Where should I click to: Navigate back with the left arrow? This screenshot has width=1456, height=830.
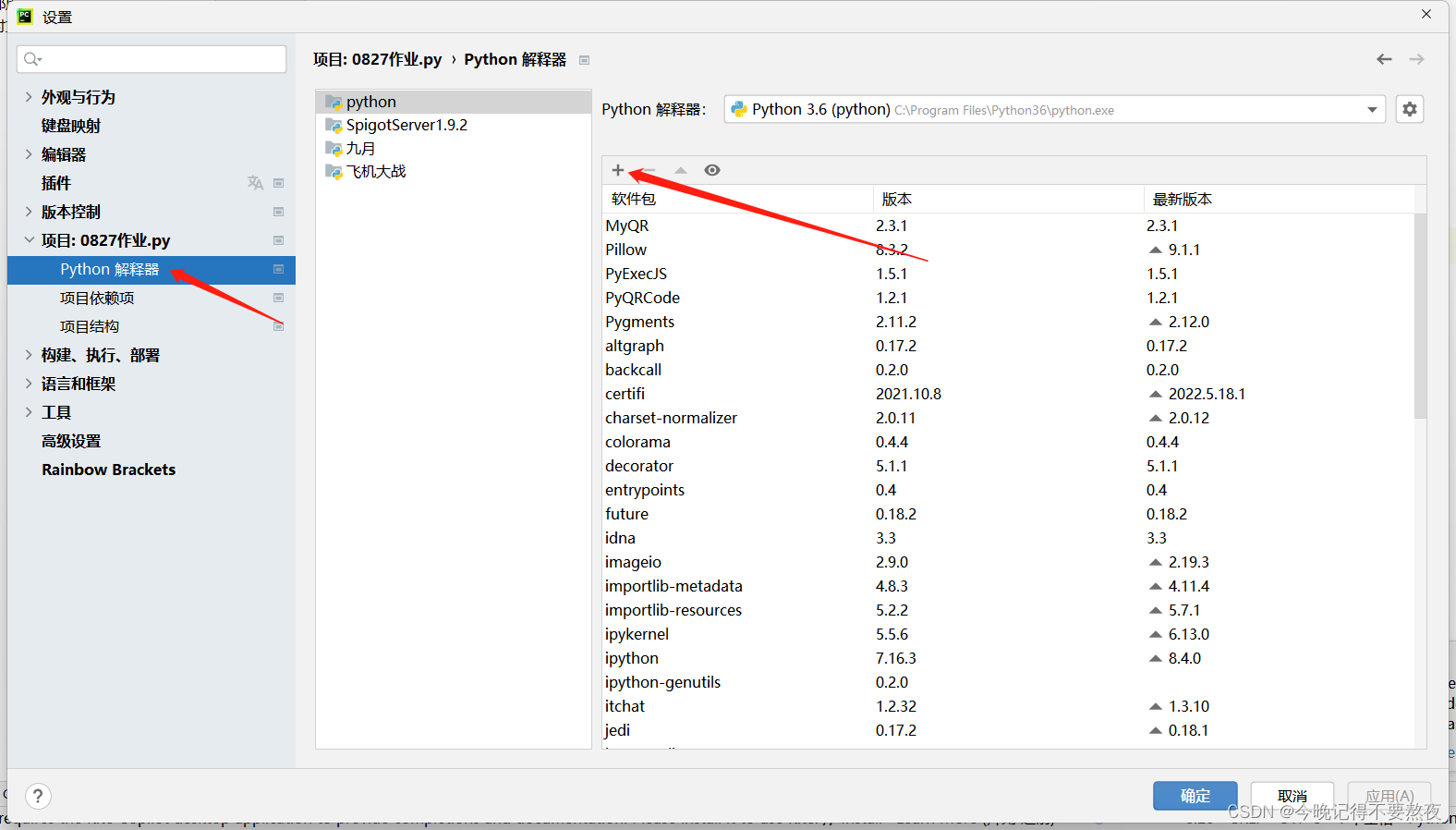click(x=1384, y=59)
